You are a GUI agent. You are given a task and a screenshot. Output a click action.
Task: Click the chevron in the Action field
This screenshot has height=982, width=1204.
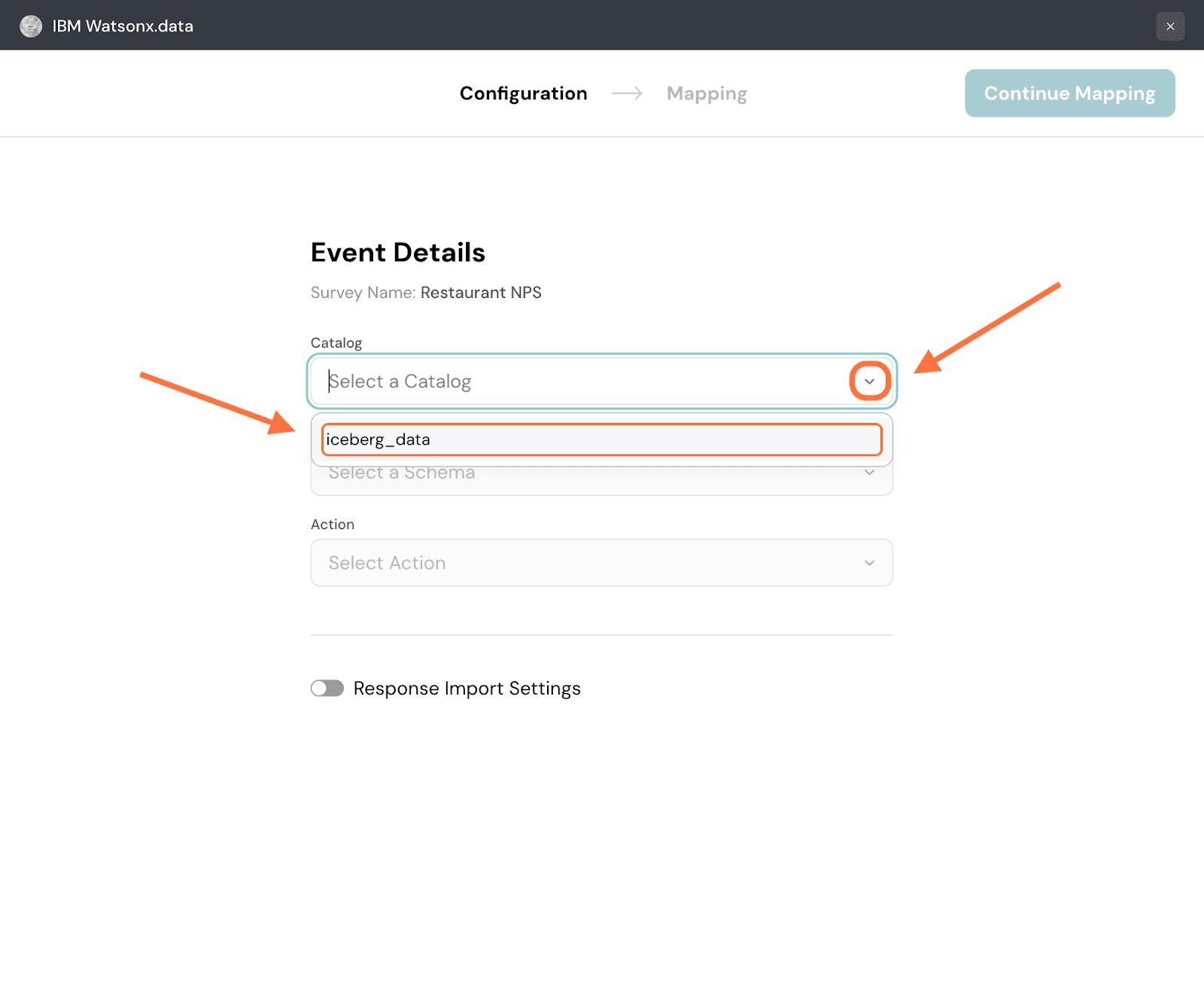(x=869, y=563)
